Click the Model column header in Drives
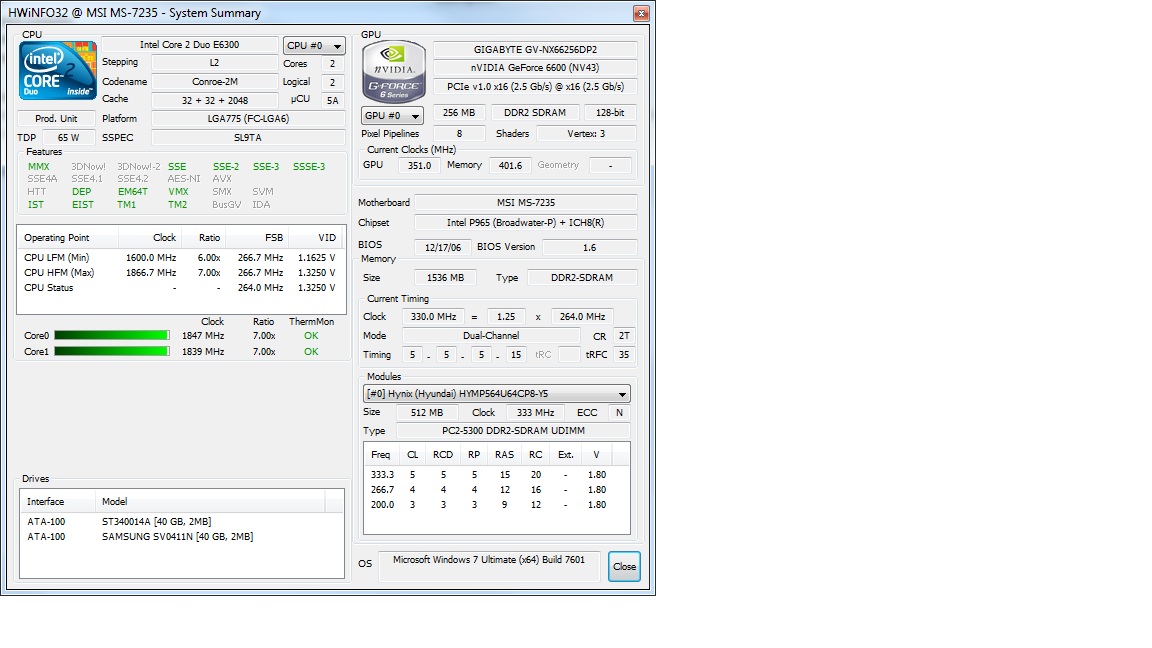This screenshot has height=648, width=1152. [210, 502]
